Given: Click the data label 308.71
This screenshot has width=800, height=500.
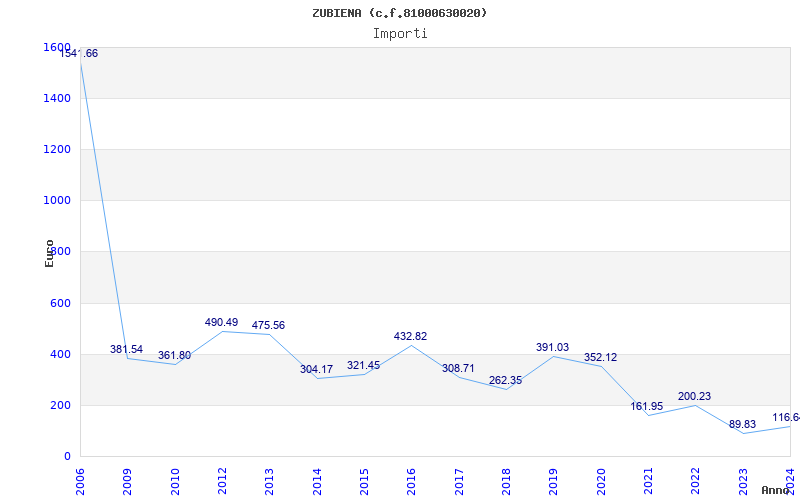Looking at the screenshot, I should pyautogui.click(x=458, y=368).
